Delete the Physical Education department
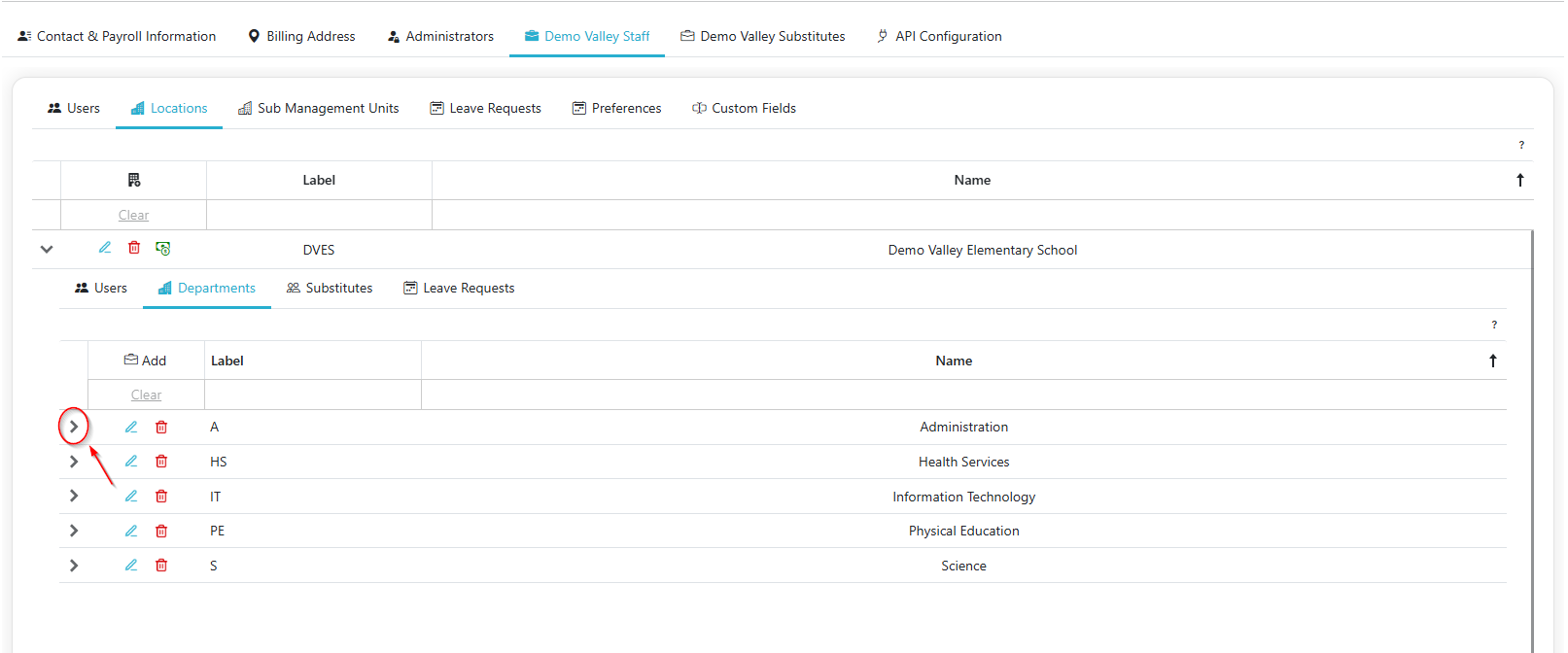The image size is (1568, 653). pyautogui.click(x=161, y=532)
